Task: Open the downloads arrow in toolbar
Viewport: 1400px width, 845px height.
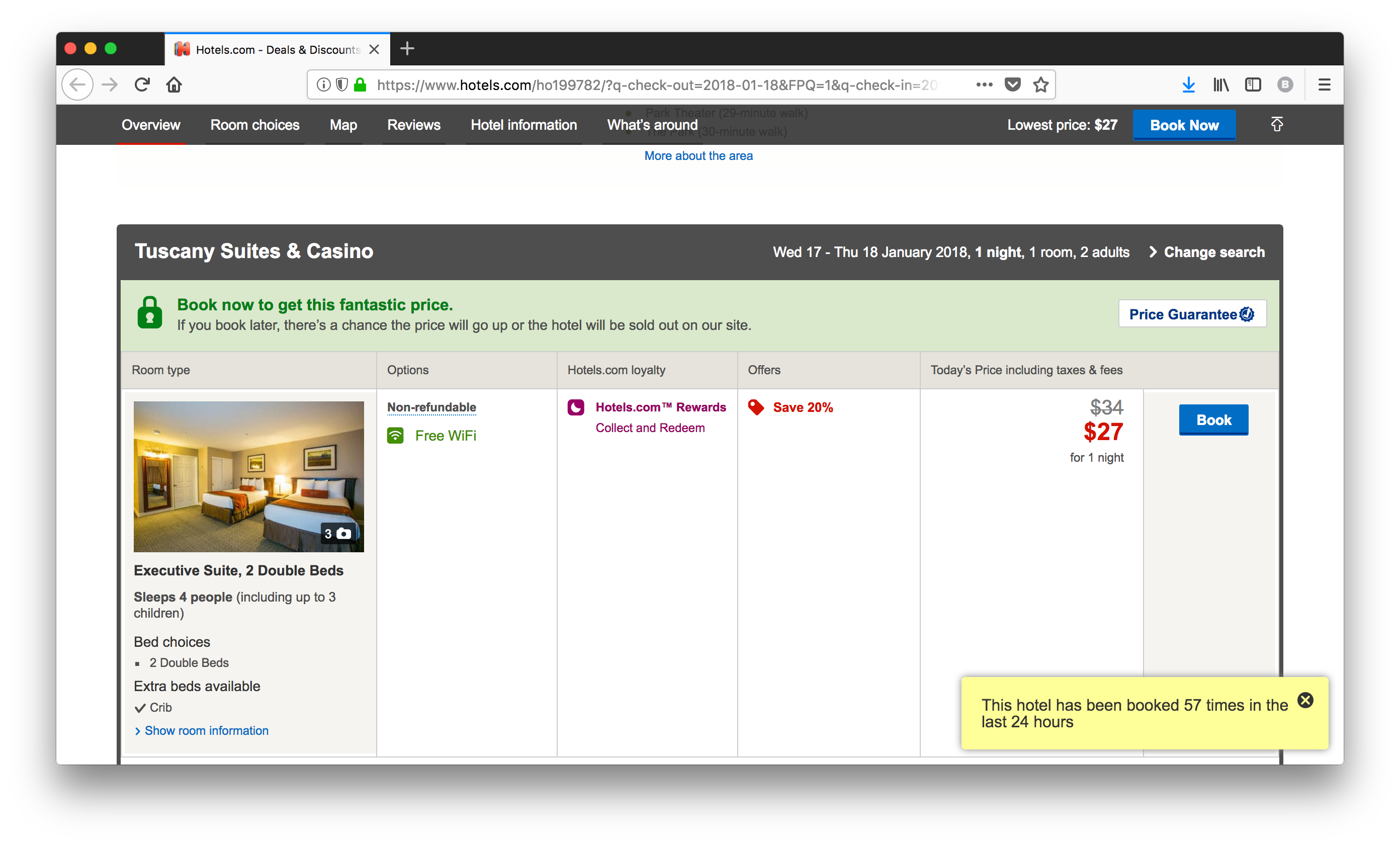Action: click(x=1188, y=84)
